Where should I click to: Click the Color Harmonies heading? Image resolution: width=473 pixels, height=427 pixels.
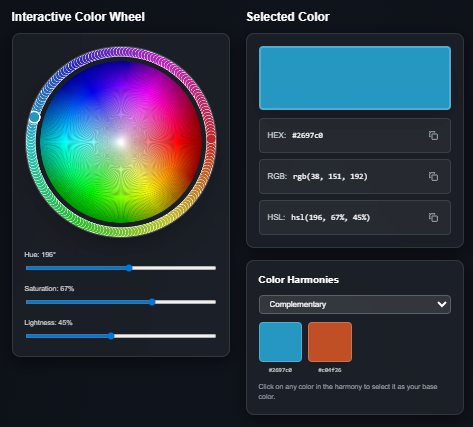[x=298, y=280]
